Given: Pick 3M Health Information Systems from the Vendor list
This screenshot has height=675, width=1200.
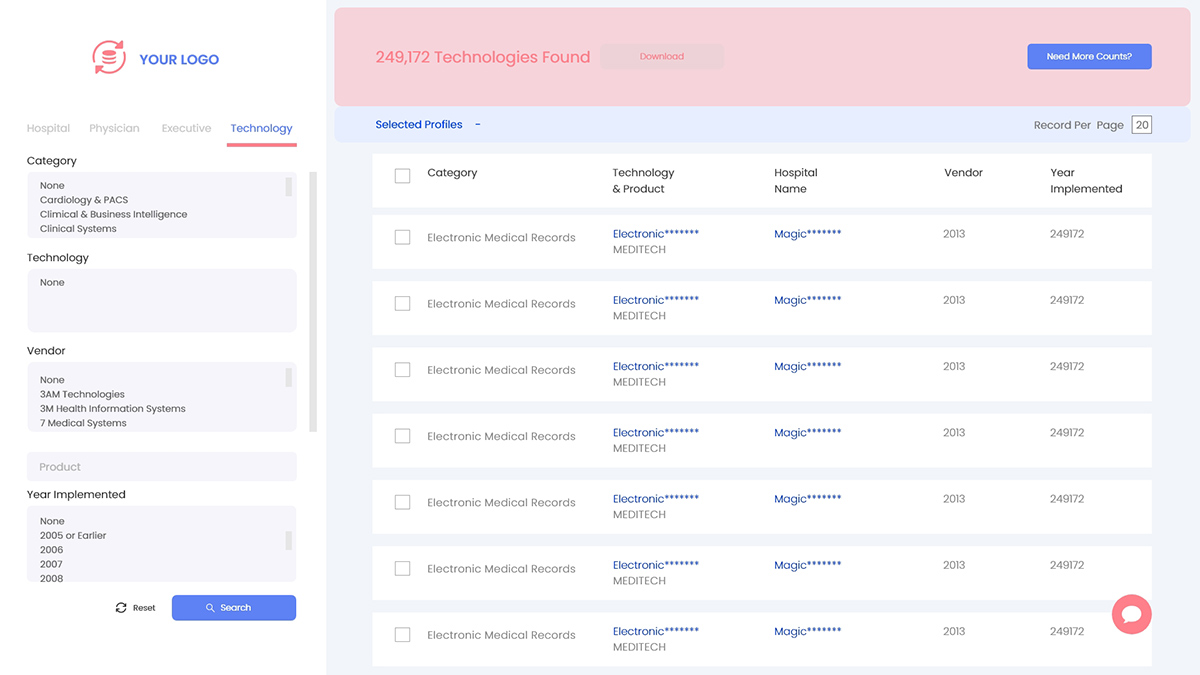Looking at the screenshot, I should click(112, 409).
